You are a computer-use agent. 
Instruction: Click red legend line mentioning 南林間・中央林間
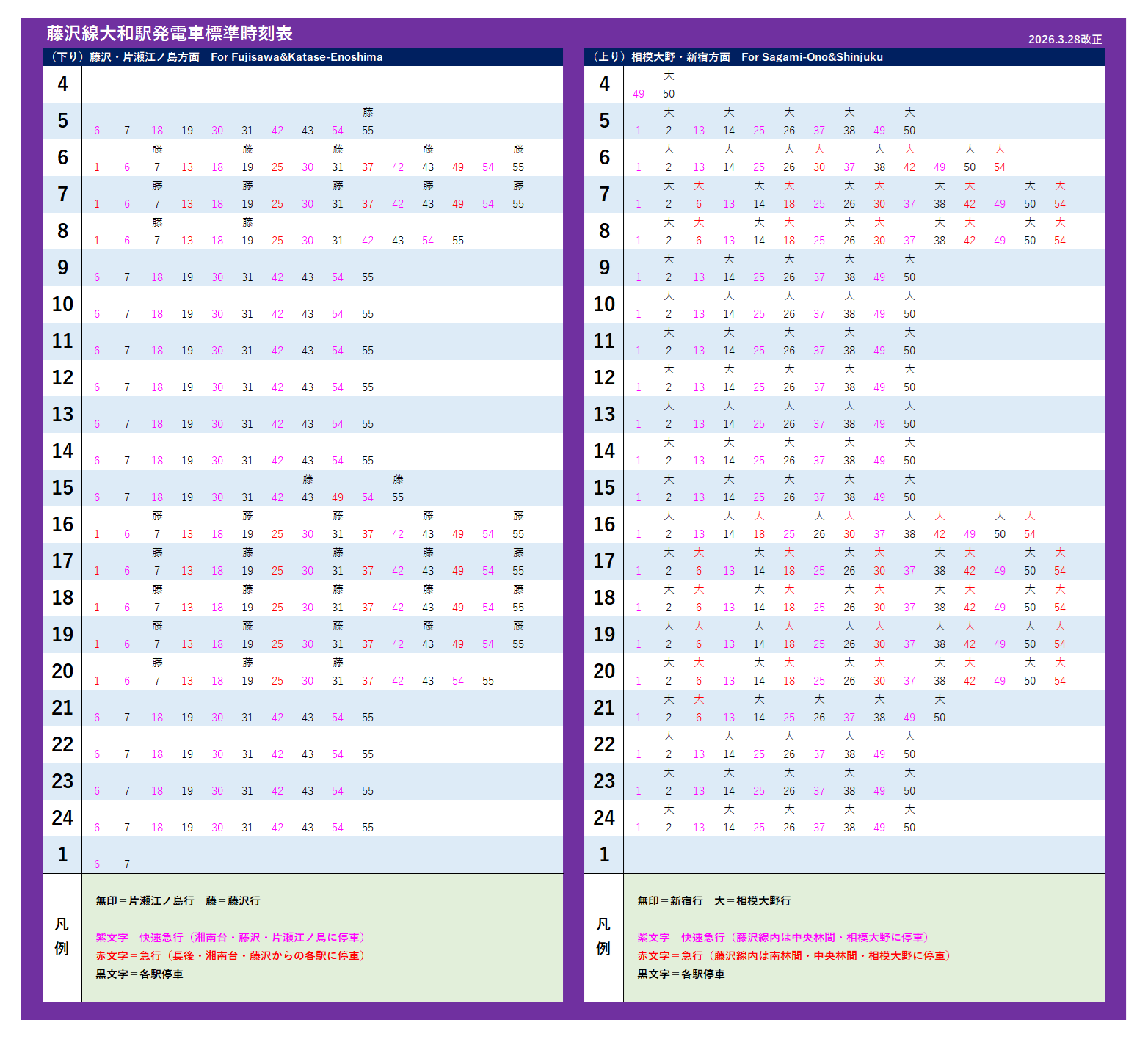pyautogui.click(x=794, y=956)
